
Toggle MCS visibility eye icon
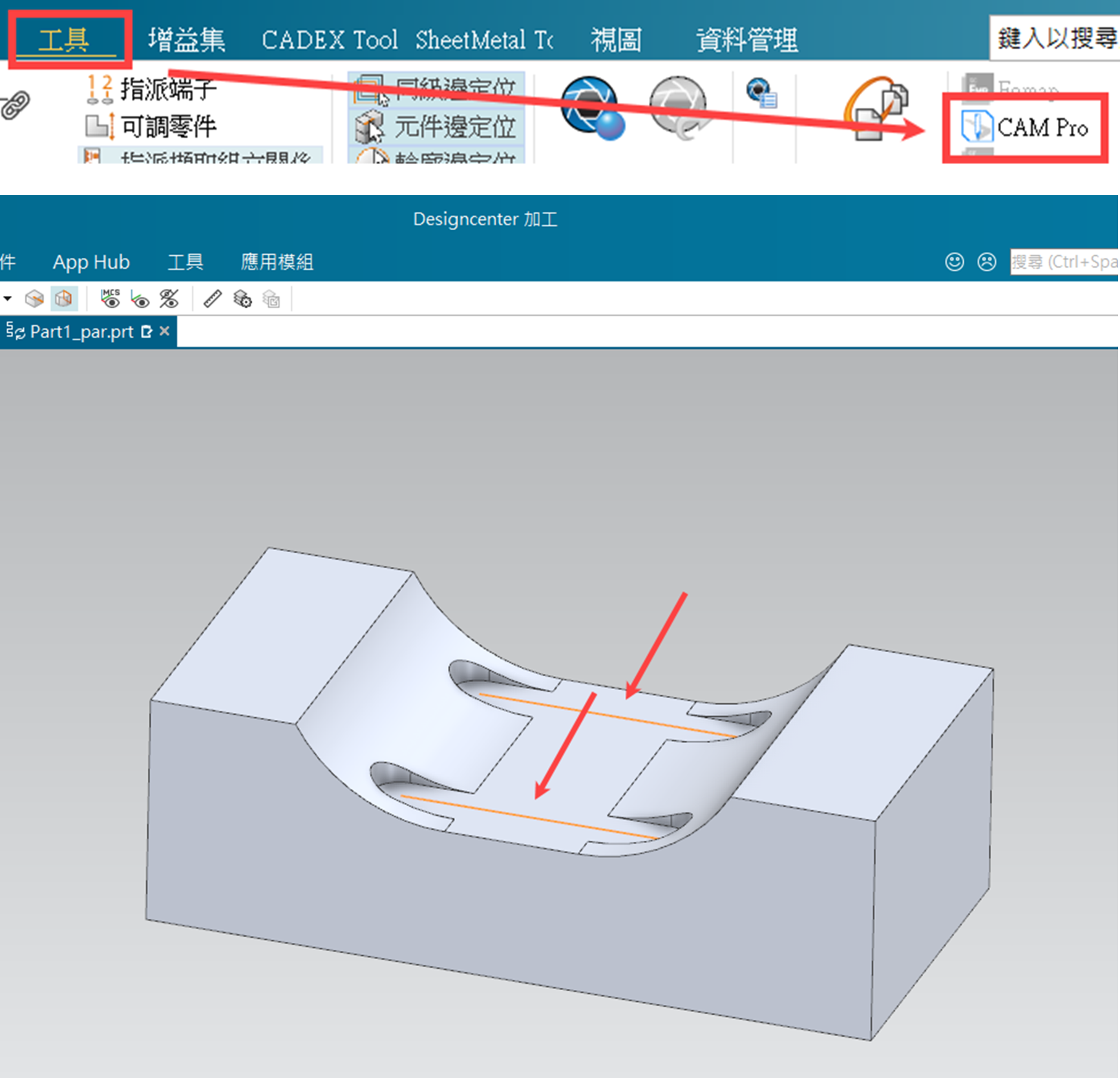pos(111,299)
